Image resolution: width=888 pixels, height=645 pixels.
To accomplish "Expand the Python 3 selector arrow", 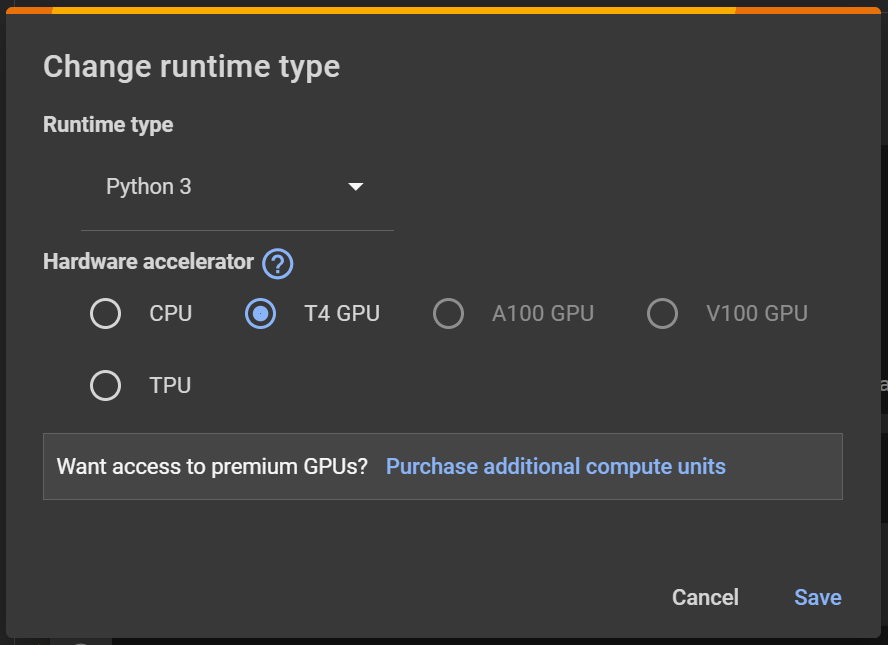I will click(x=356, y=186).
